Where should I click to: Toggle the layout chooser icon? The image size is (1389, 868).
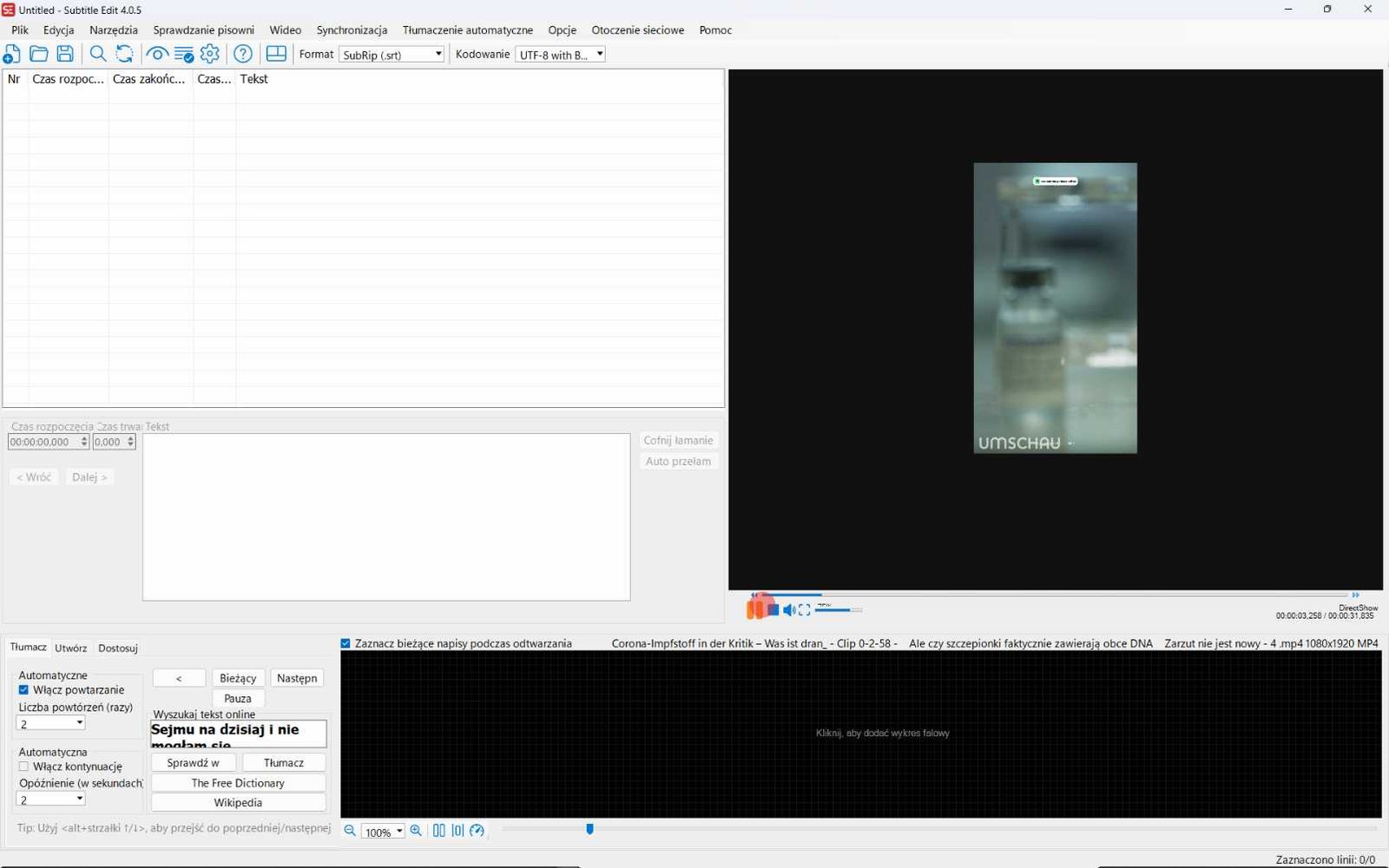(276, 54)
